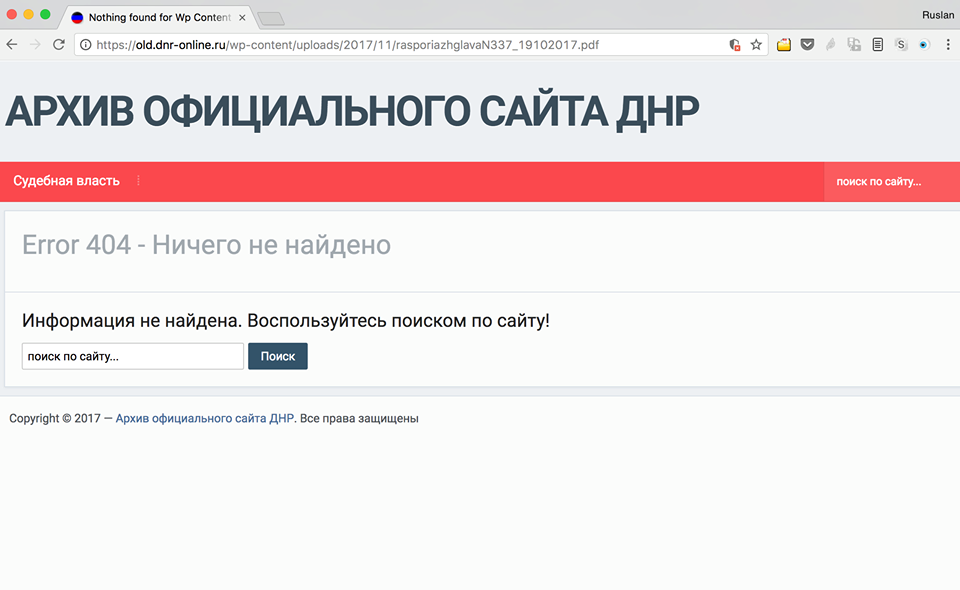Open the Pocket extension icon
960x590 pixels.
(x=808, y=45)
